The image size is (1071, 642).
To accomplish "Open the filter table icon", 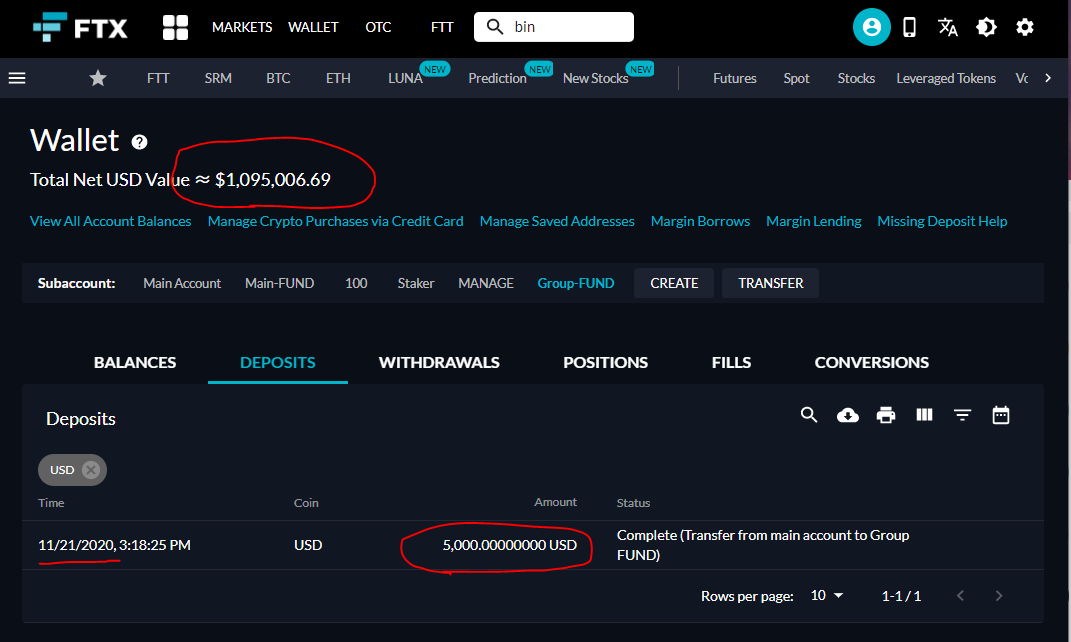I will (962, 415).
